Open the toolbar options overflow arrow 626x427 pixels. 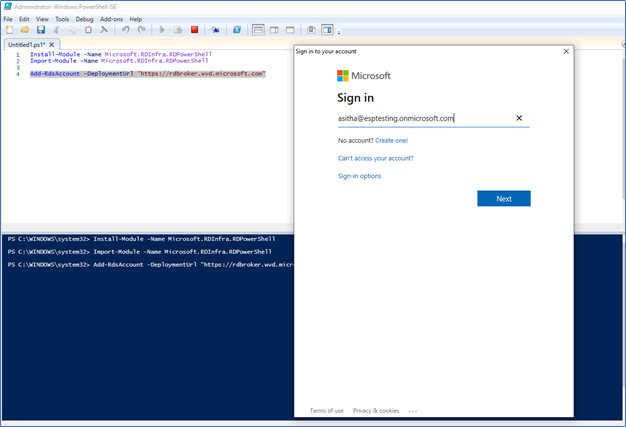point(339,33)
